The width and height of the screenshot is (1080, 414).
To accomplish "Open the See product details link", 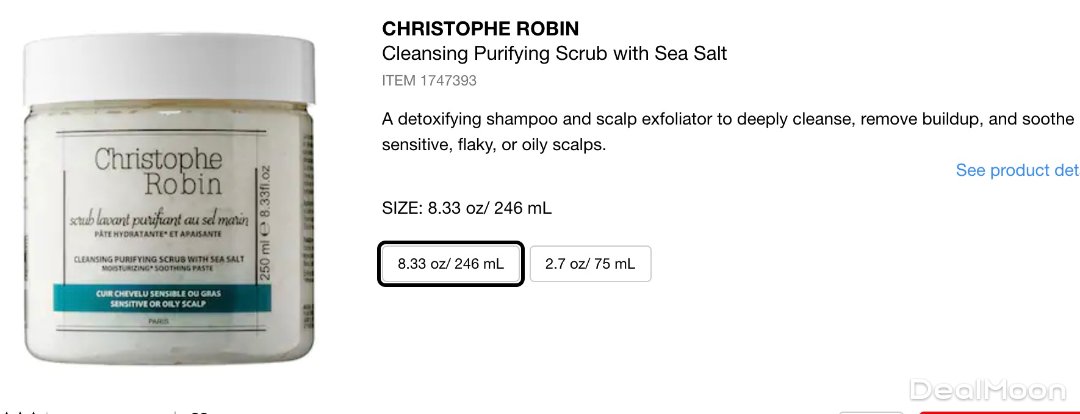I will 1017,170.
